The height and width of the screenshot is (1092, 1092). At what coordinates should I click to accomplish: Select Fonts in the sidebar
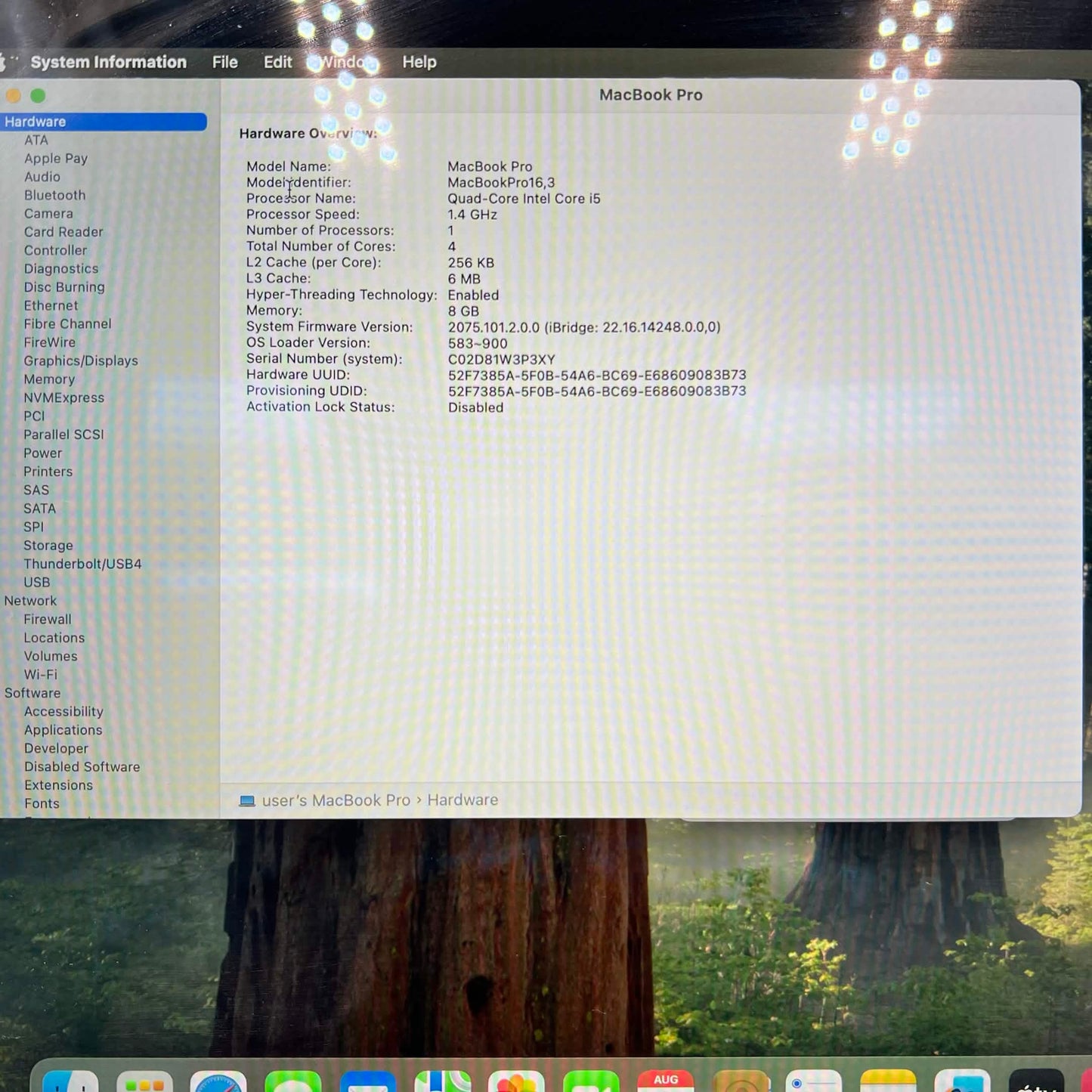coord(42,804)
